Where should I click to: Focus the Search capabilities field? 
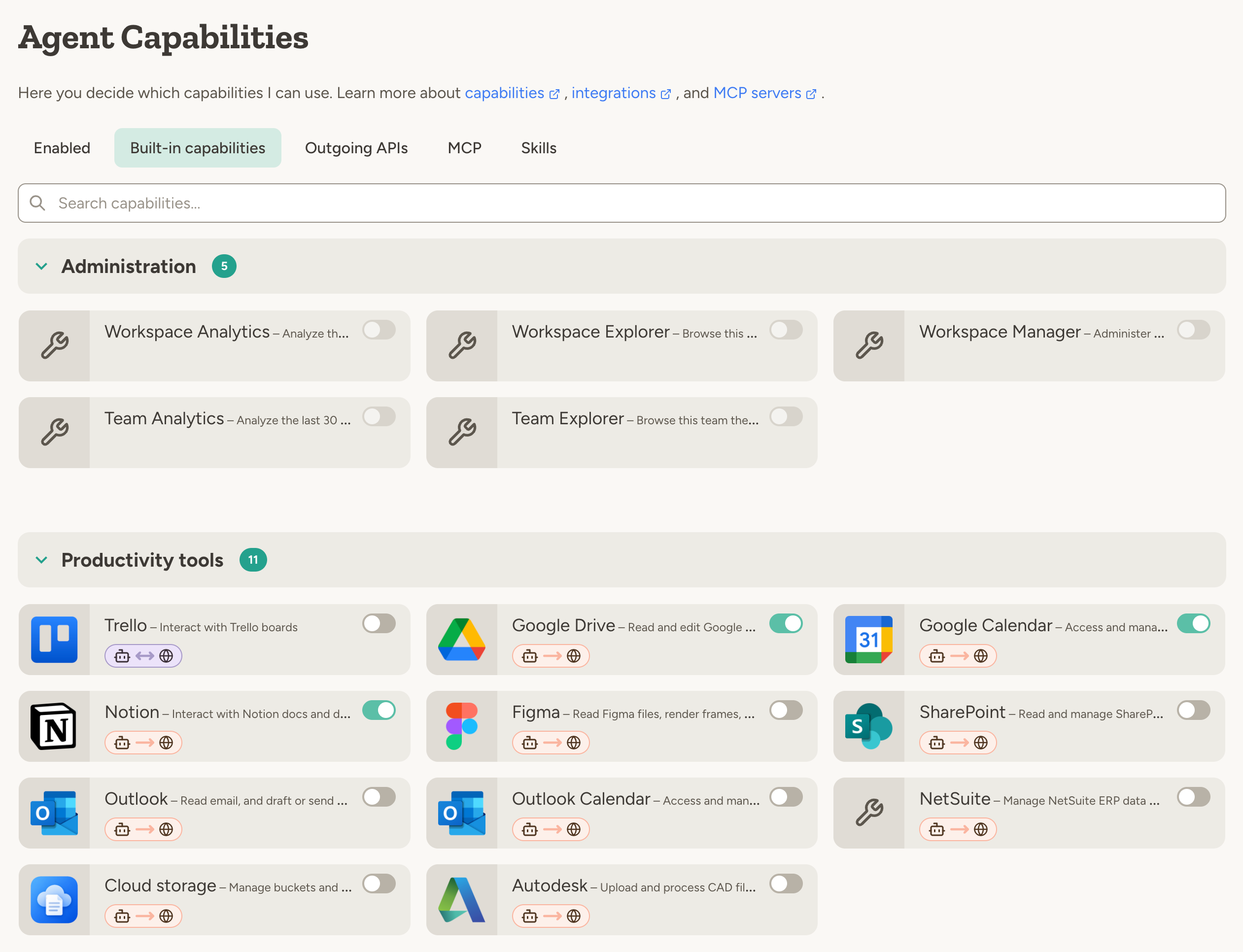(621, 203)
